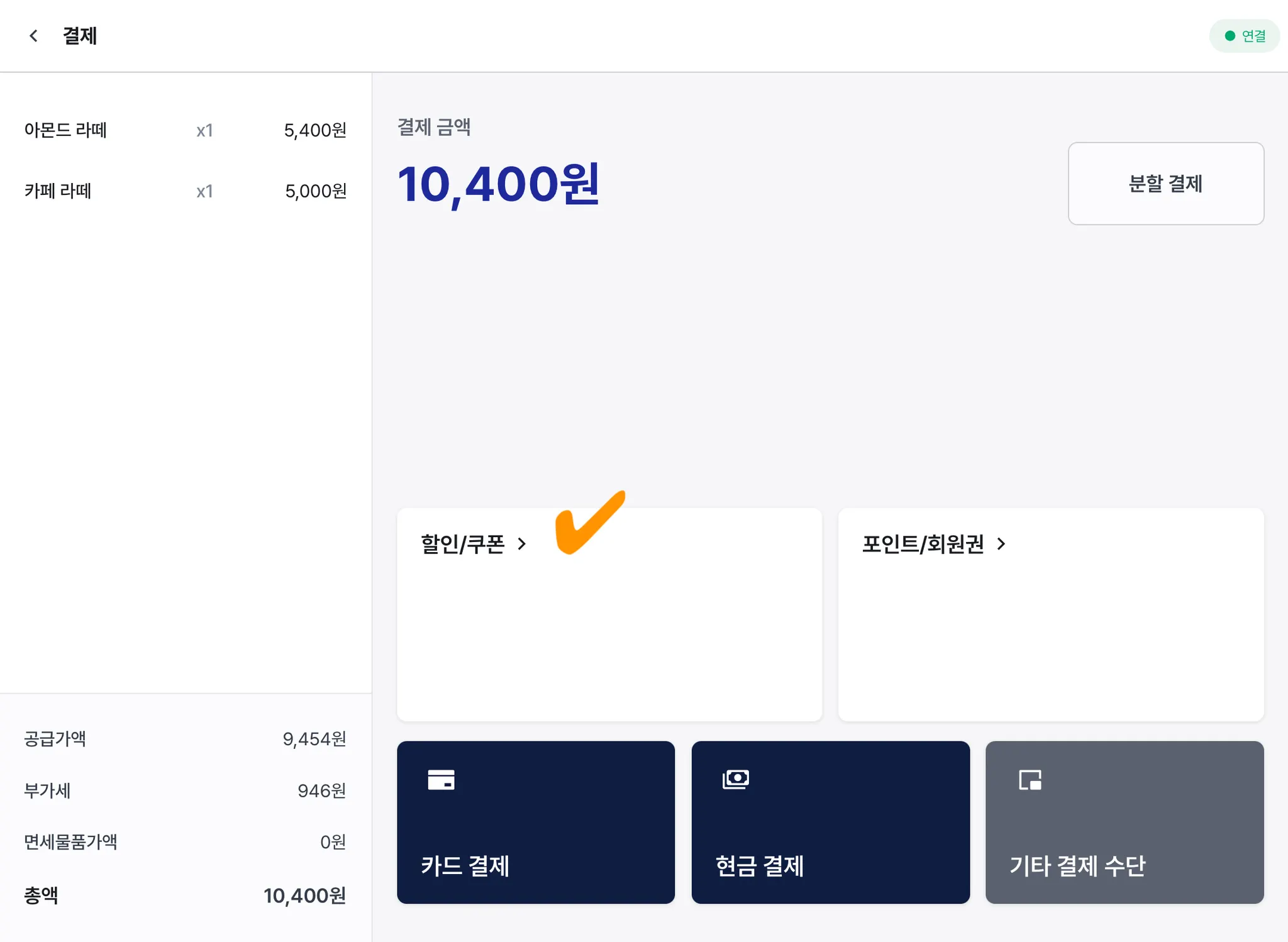Image resolution: width=1288 pixels, height=942 pixels.
Task: Choose 현금 결제 cash payment
Action: (830, 822)
